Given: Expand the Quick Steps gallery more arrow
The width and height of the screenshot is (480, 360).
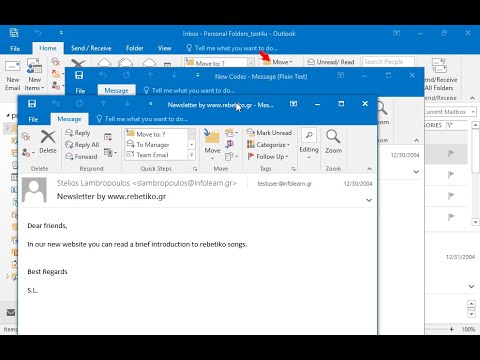Looking at the screenshot, I should tap(192, 155).
